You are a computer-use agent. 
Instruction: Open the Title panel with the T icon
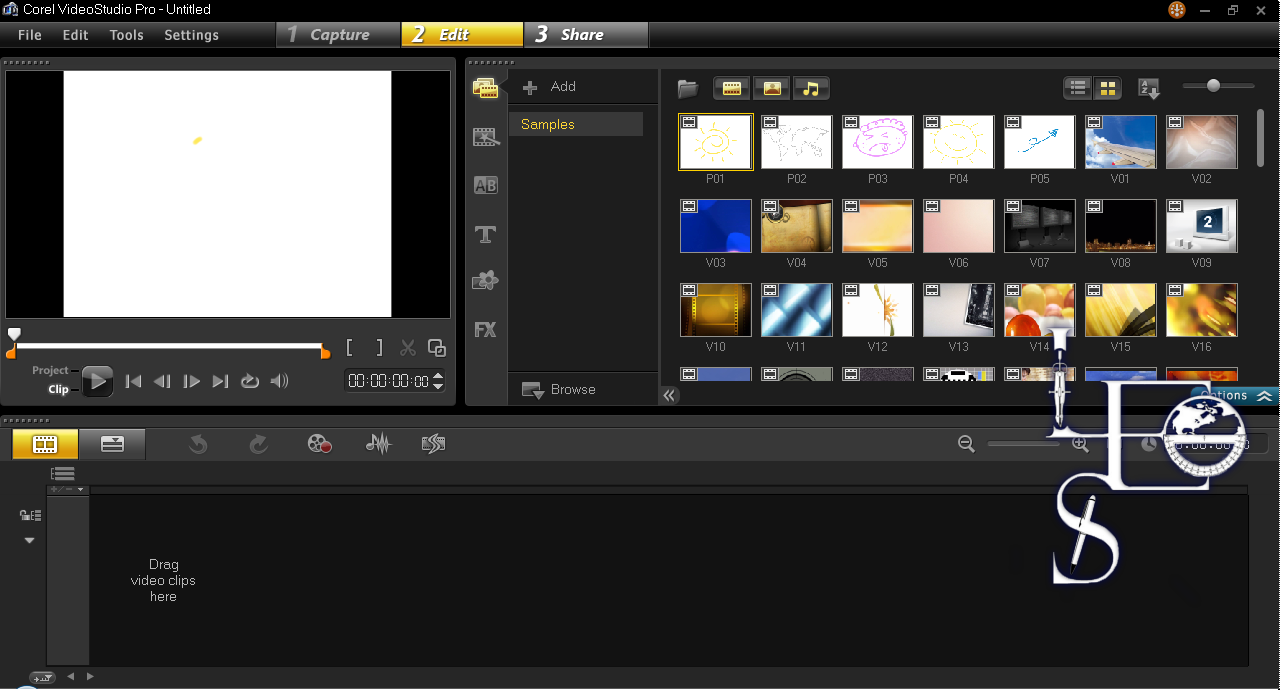point(485,234)
